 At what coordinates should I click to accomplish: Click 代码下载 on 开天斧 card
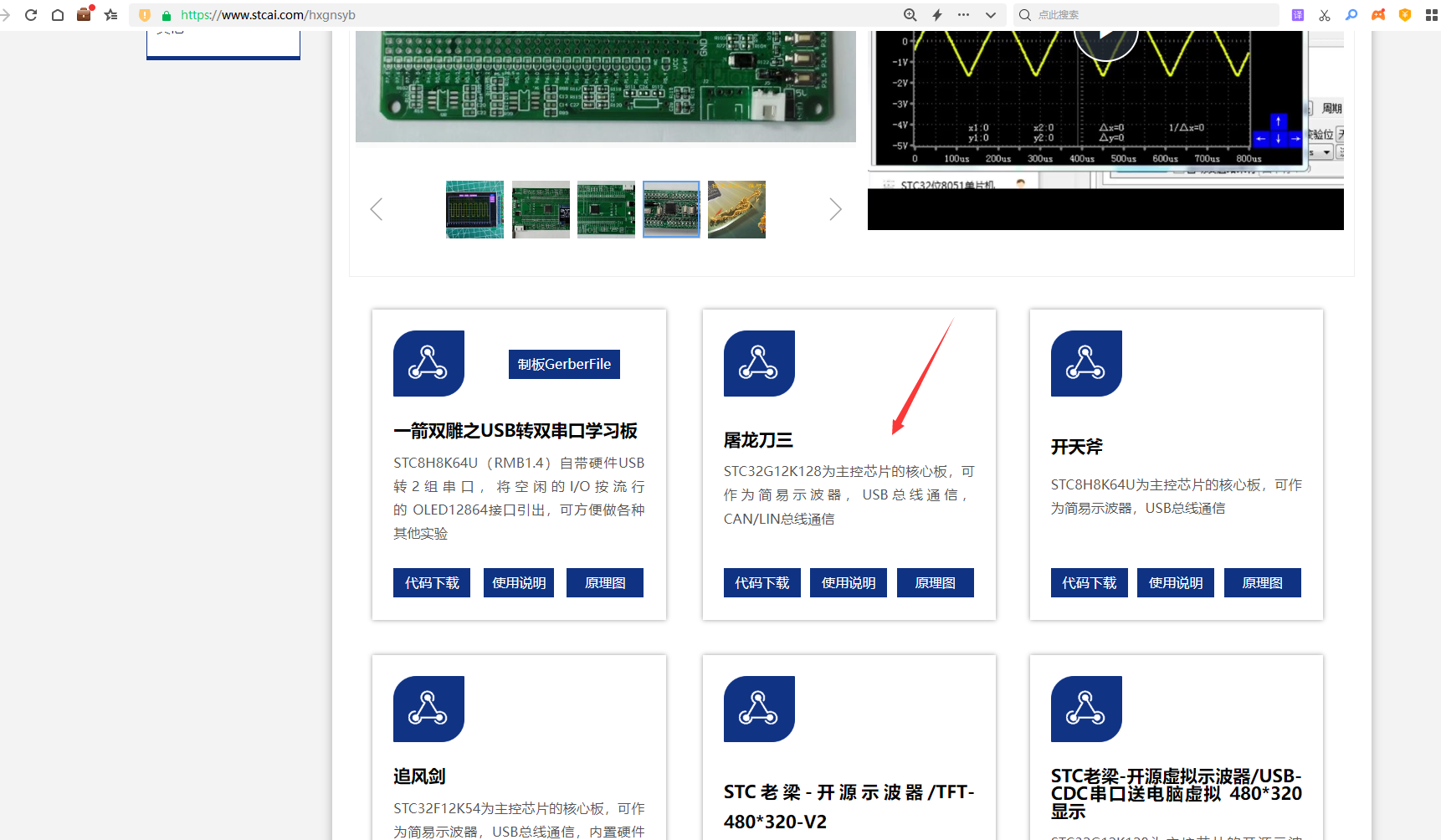(1090, 582)
